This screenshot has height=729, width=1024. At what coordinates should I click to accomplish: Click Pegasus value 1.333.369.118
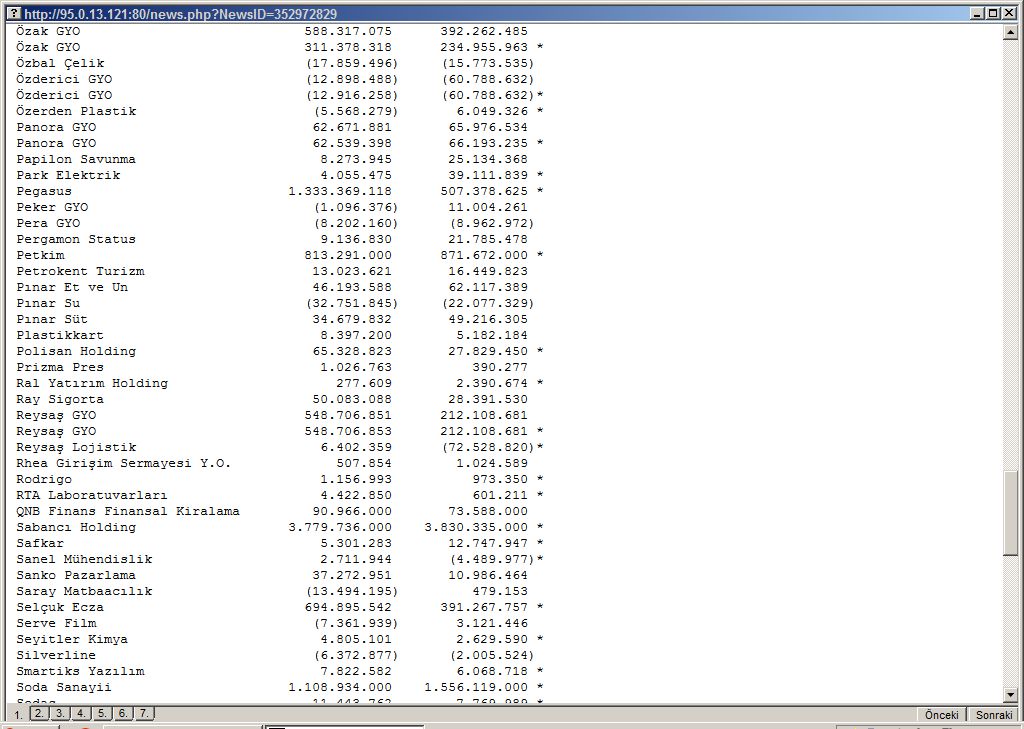pyautogui.click(x=340, y=191)
